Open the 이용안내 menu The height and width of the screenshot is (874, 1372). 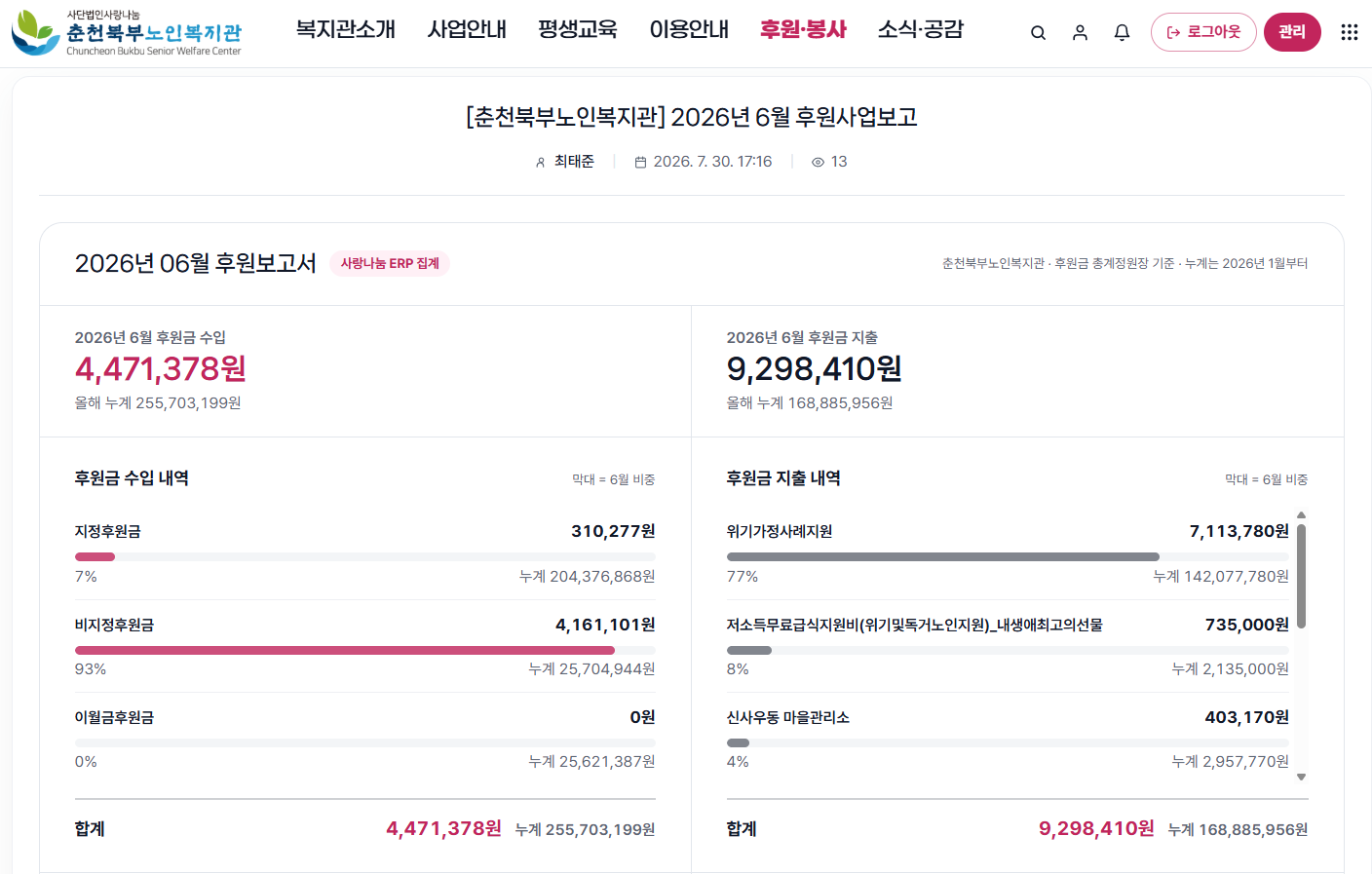click(x=689, y=29)
